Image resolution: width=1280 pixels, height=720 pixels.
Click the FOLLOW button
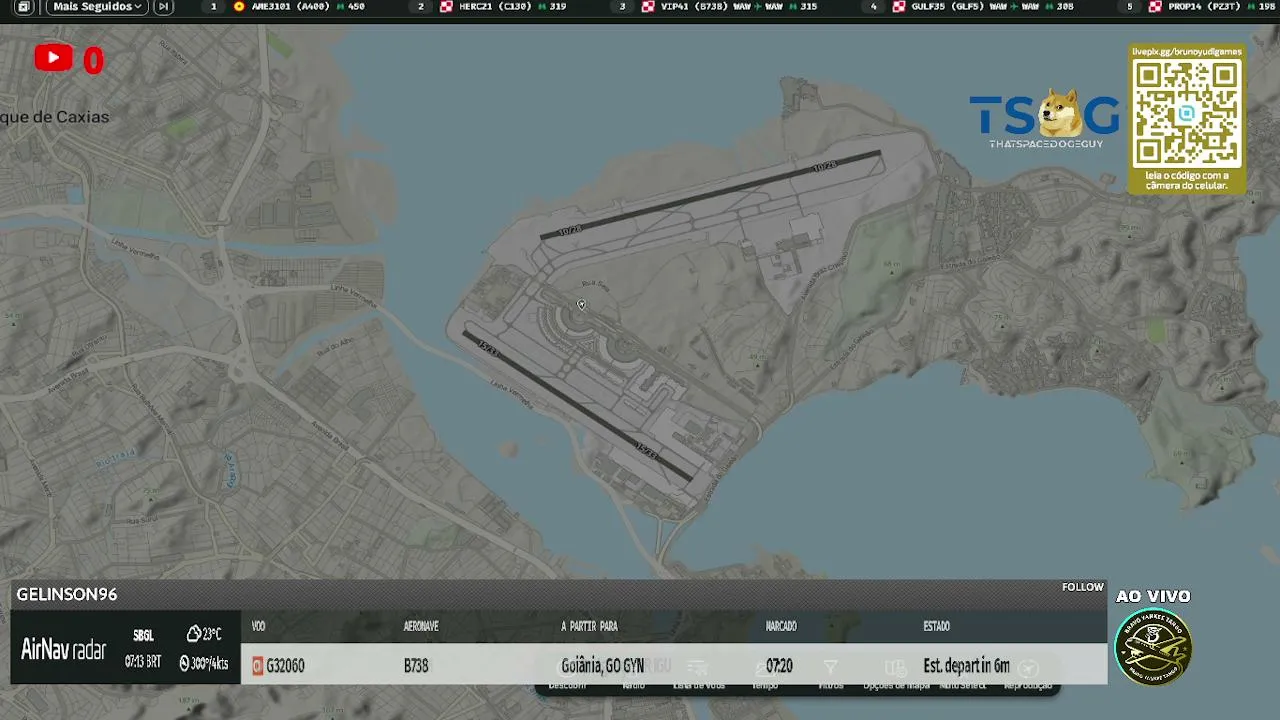tap(1082, 587)
